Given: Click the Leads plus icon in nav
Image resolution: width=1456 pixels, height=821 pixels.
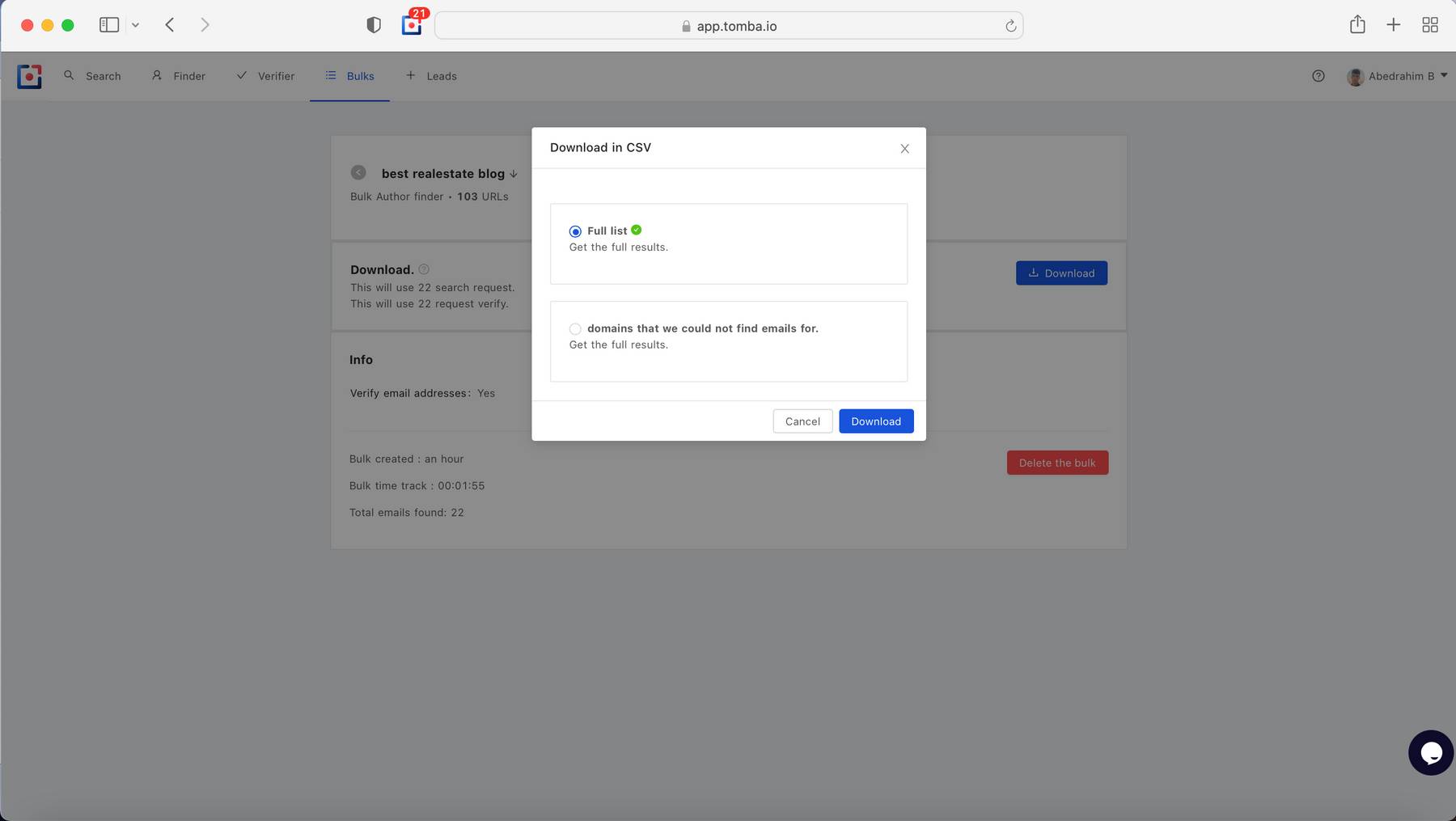Looking at the screenshot, I should point(410,75).
